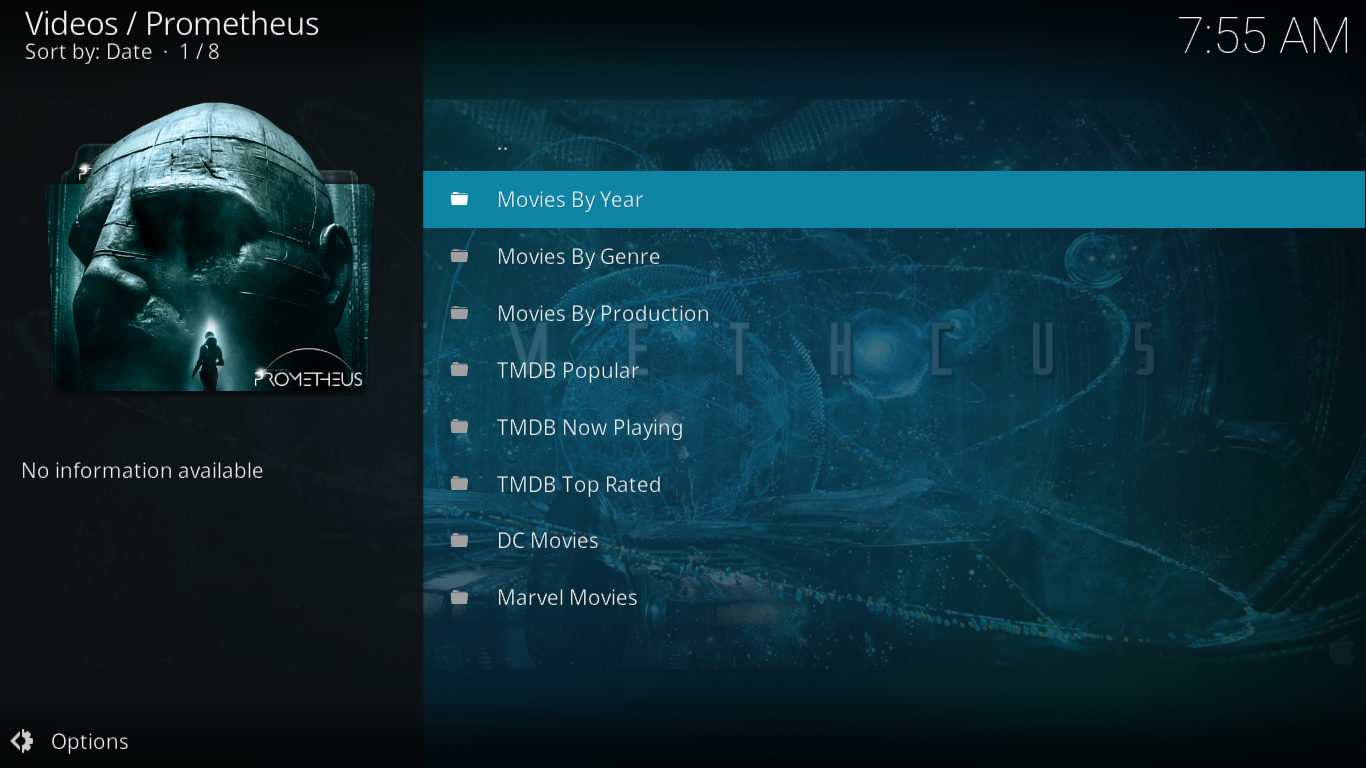Click the folder icon beside Movies By Year
Screen dimensions: 1366x768
[x=459, y=199]
